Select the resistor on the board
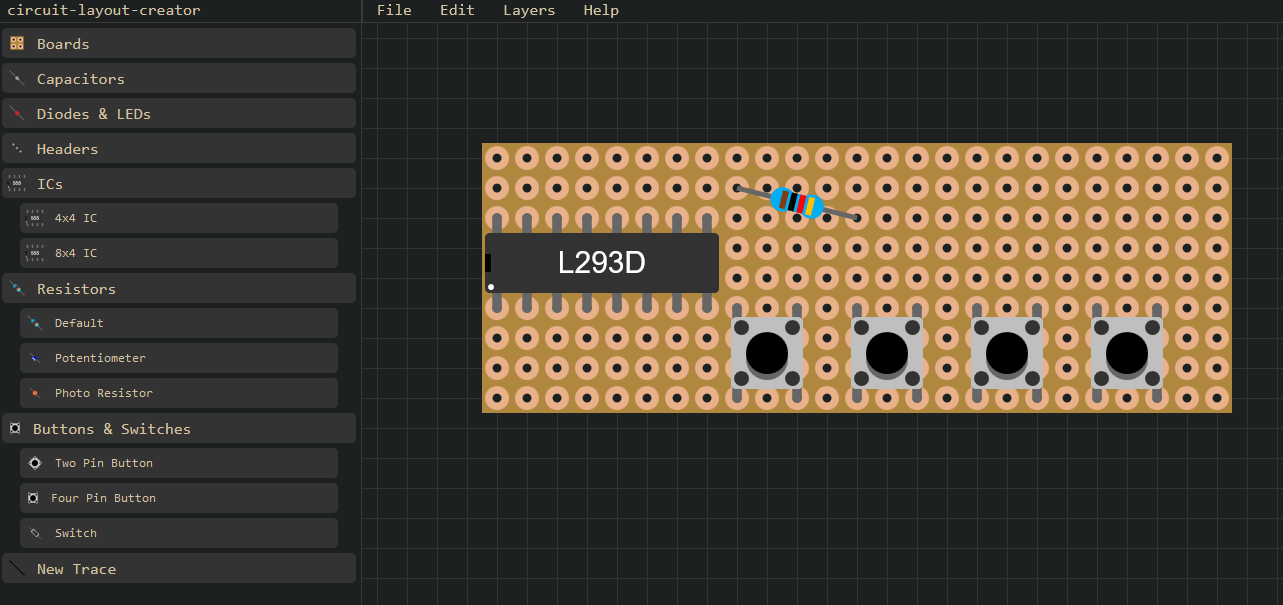This screenshot has height=605, width=1283. tap(797, 203)
